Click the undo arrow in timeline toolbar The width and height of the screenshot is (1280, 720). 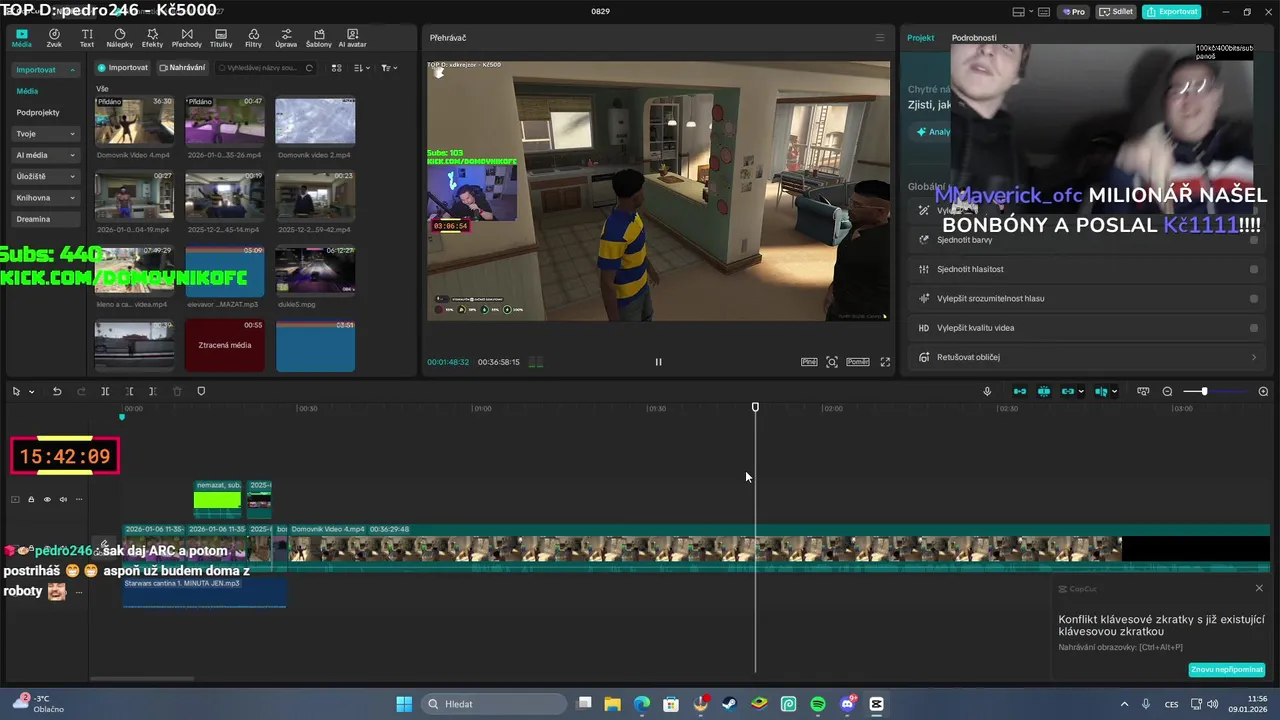[x=57, y=391]
